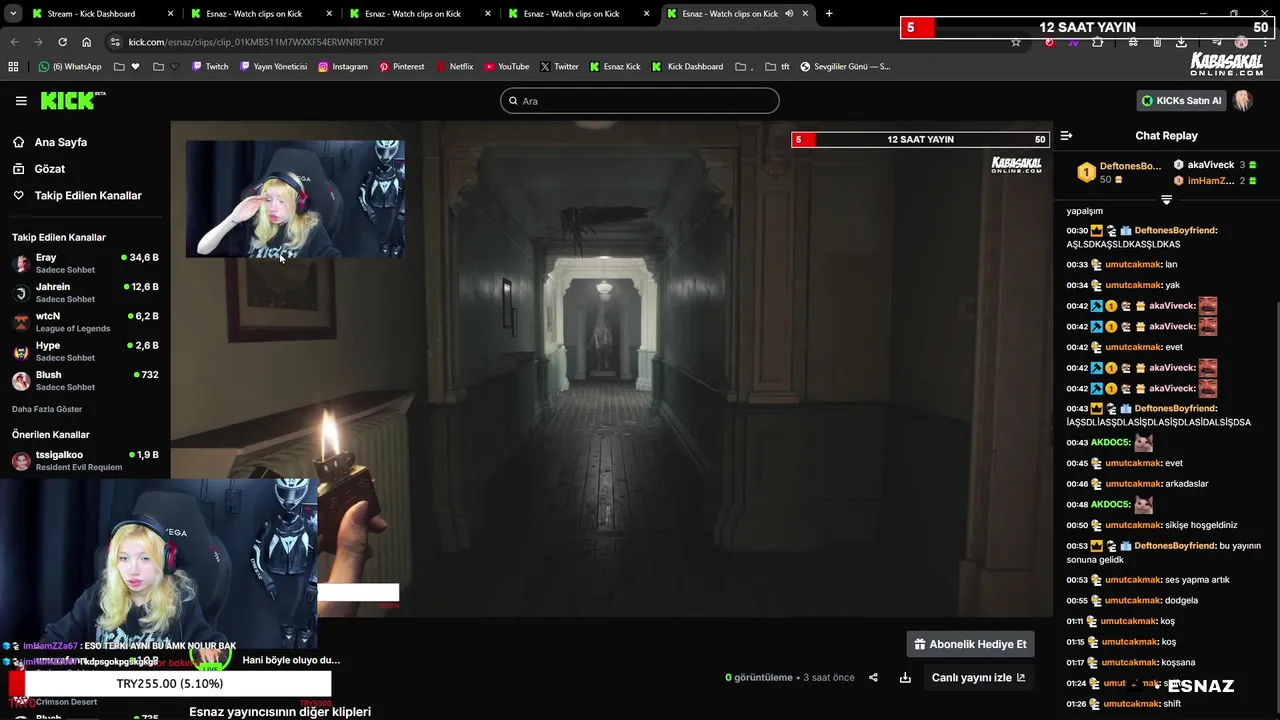Click Esnaz yayıncısının diğer klipleri heading
This screenshot has width=1280, height=720.
pyautogui.click(x=280, y=711)
